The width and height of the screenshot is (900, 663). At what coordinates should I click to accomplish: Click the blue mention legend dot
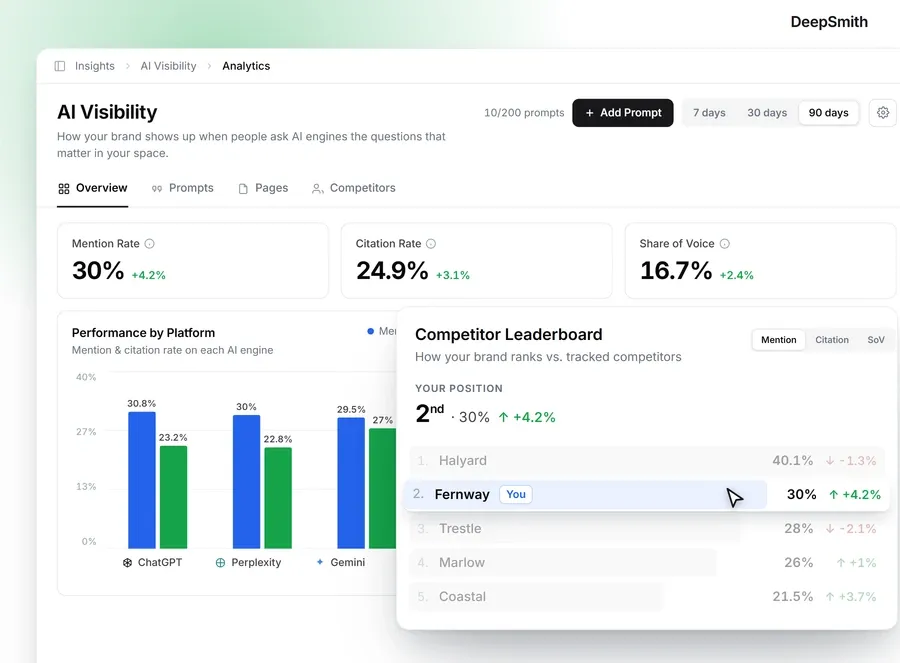pos(370,331)
